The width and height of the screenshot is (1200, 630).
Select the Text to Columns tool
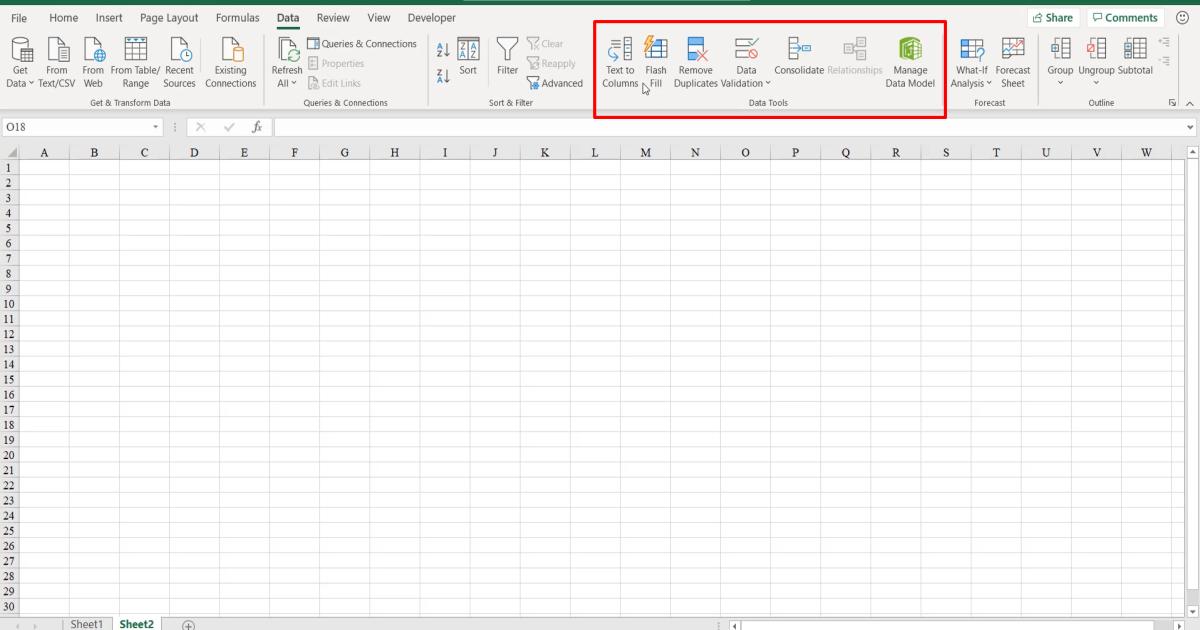[x=619, y=62]
